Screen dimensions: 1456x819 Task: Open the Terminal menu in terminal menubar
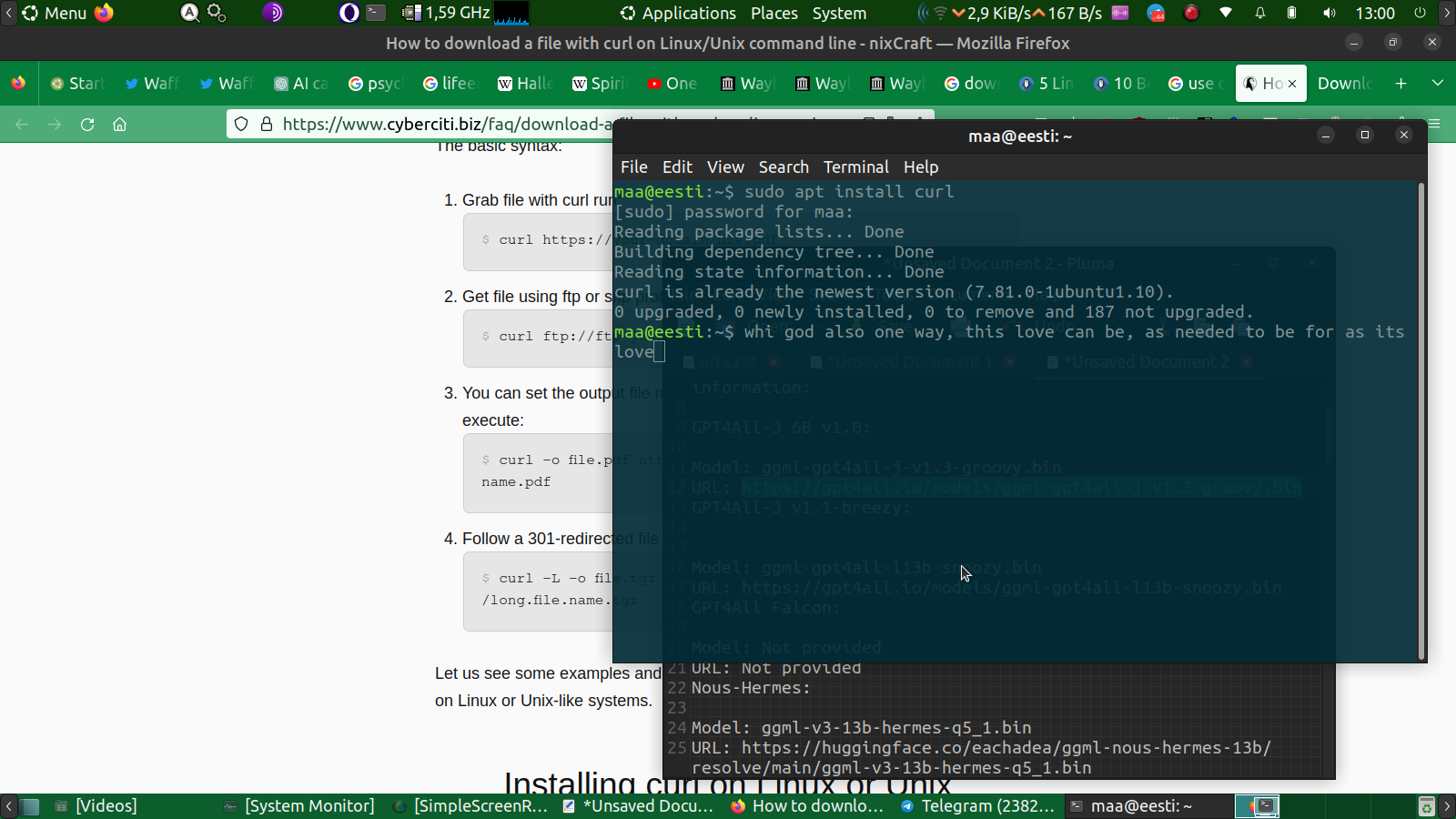(x=855, y=167)
